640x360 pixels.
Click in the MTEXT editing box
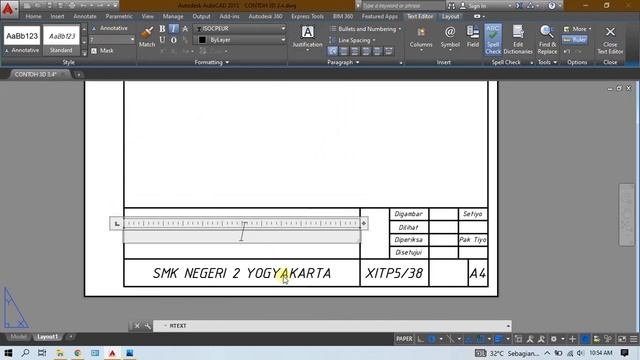[x=242, y=237]
